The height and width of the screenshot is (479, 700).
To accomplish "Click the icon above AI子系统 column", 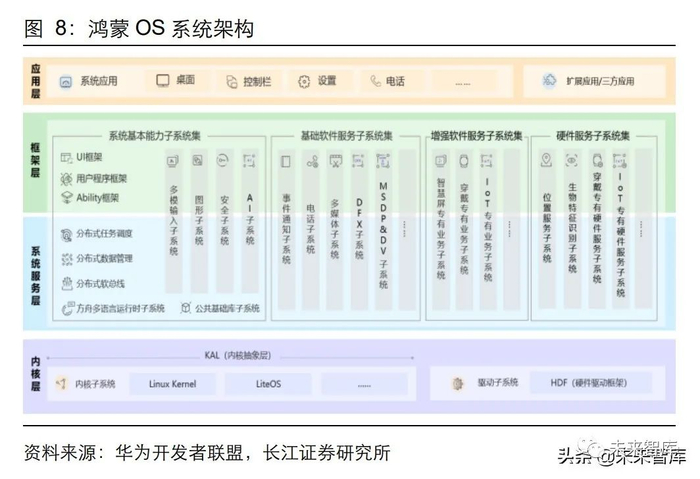I will [x=249, y=161].
